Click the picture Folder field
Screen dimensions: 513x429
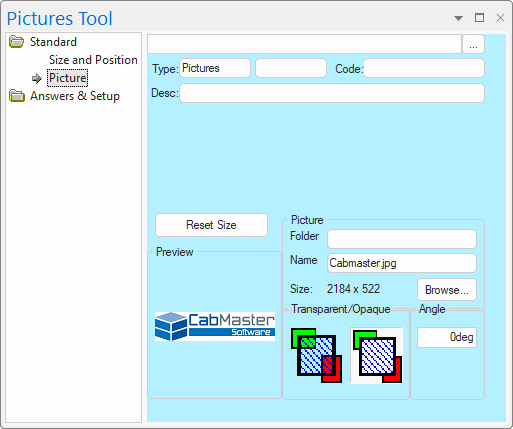click(402, 239)
